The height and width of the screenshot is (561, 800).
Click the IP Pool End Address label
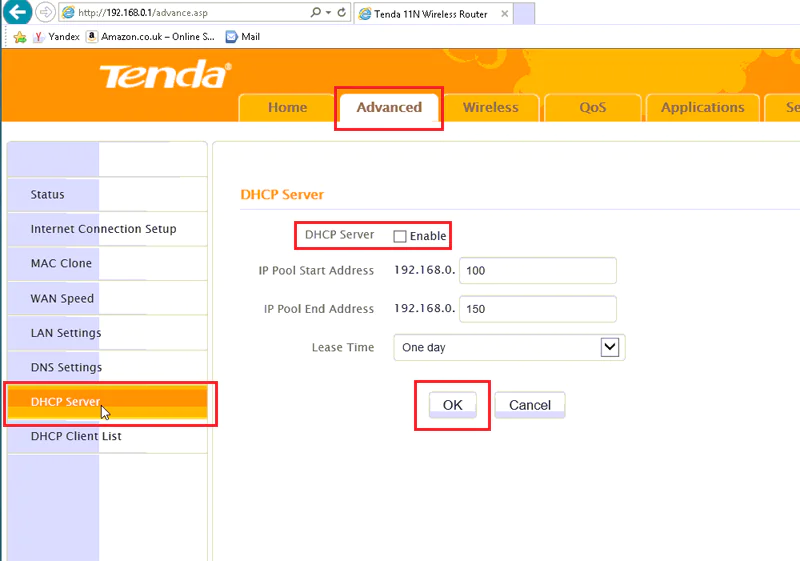click(x=319, y=309)
